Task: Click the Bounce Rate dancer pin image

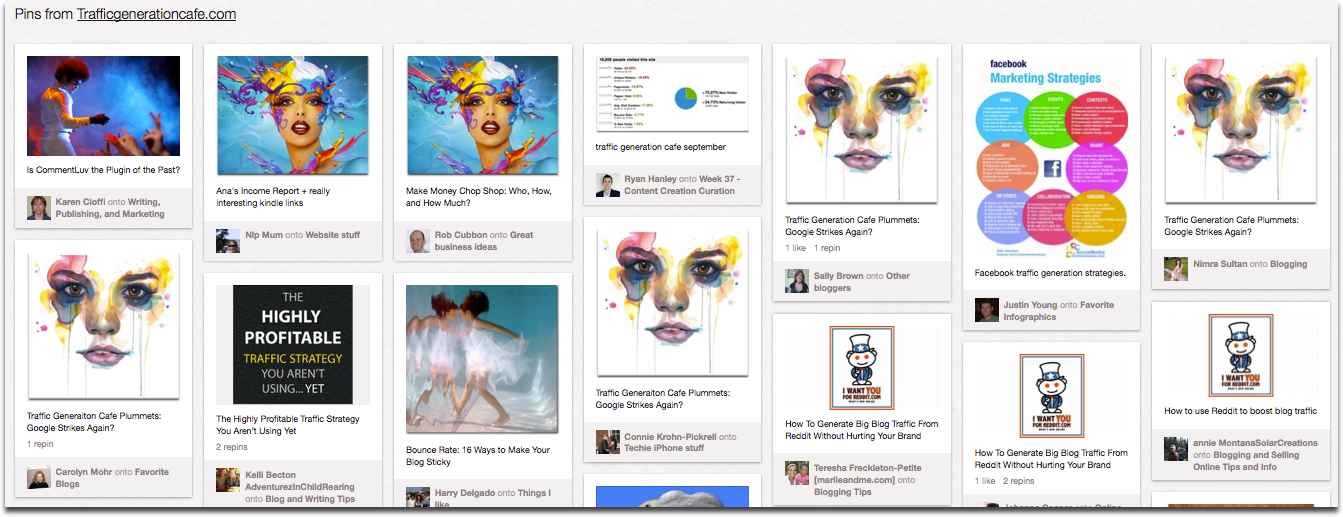Action: point(482,359)
